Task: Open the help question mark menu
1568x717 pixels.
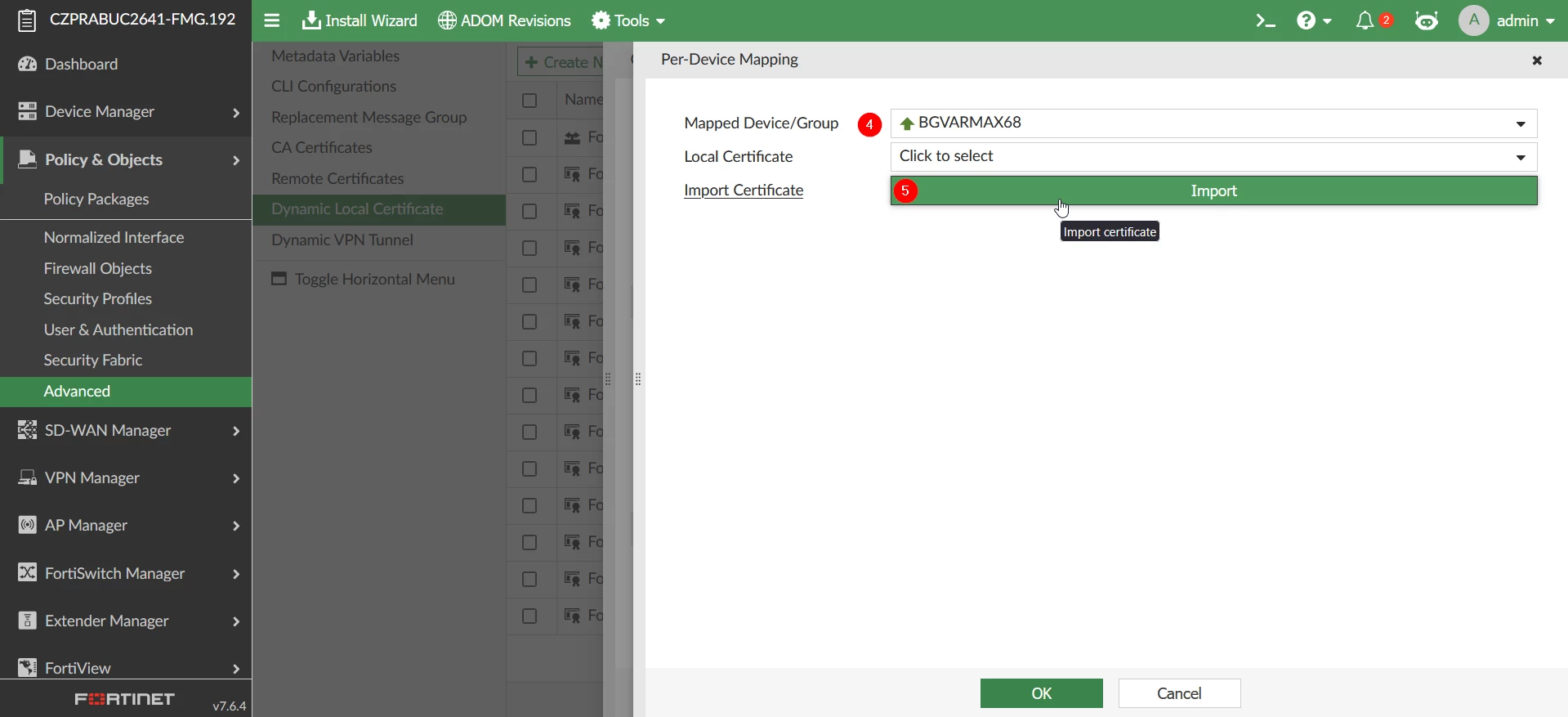Action: [x=1314, y=20]
